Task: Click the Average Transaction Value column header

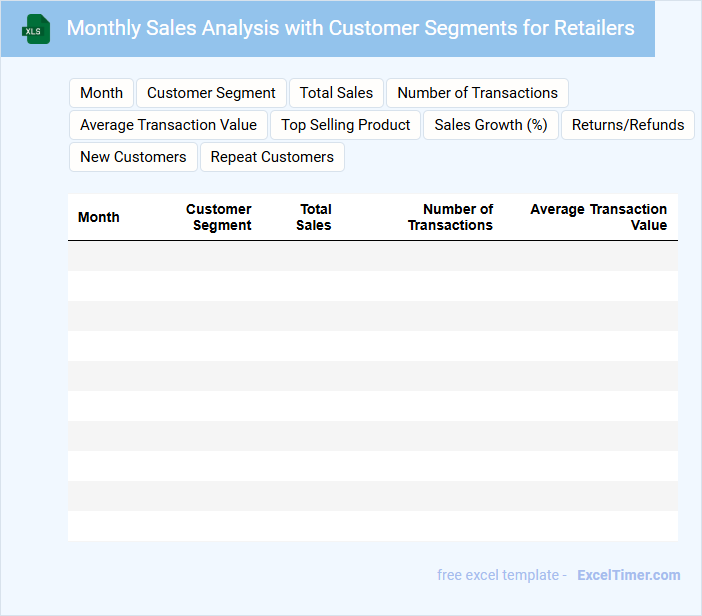Action: tap(598, 217)
